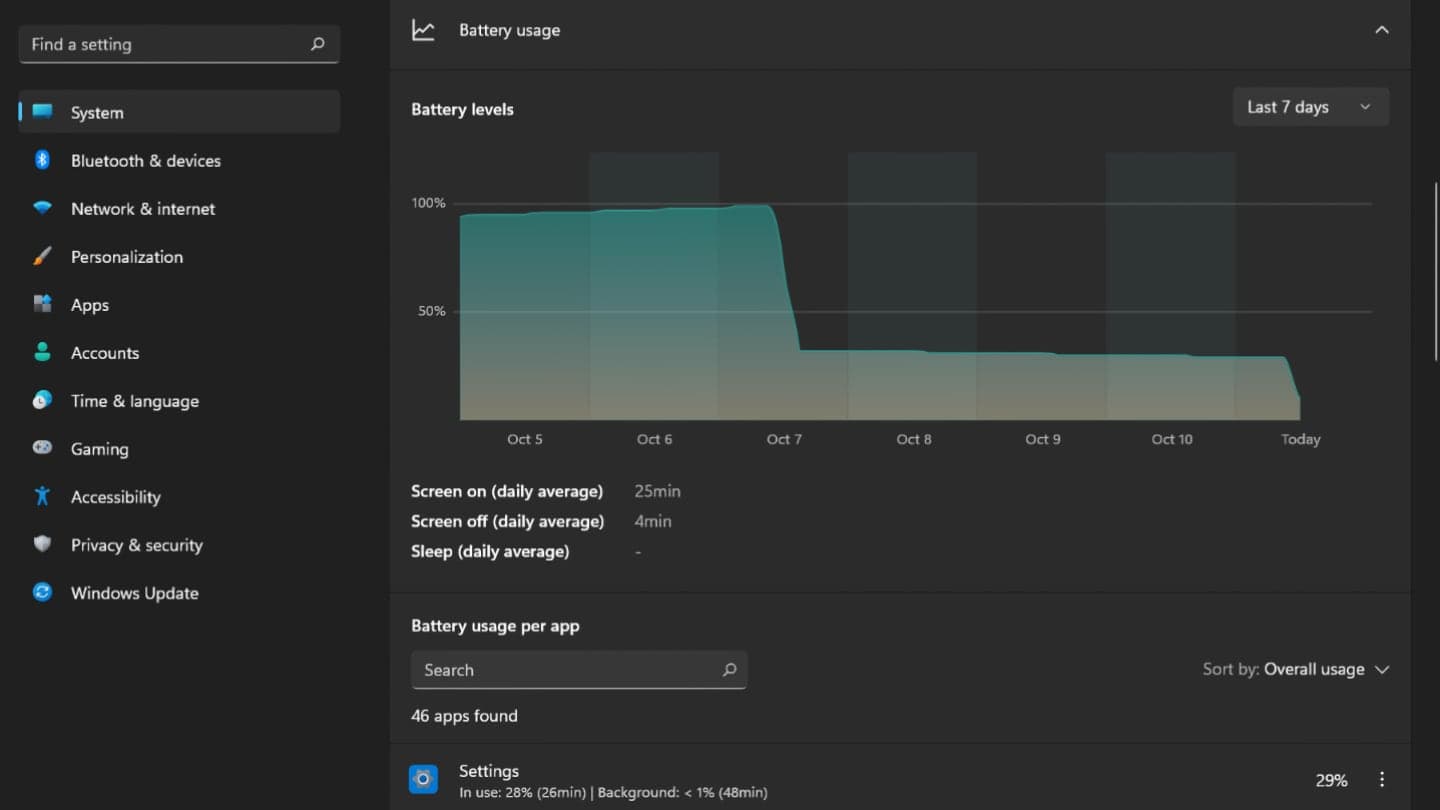Image resolution: width=1440 pixels, height=810 pixels.
Task: Select Personalization in the sidebar
Action: [179, 256]
